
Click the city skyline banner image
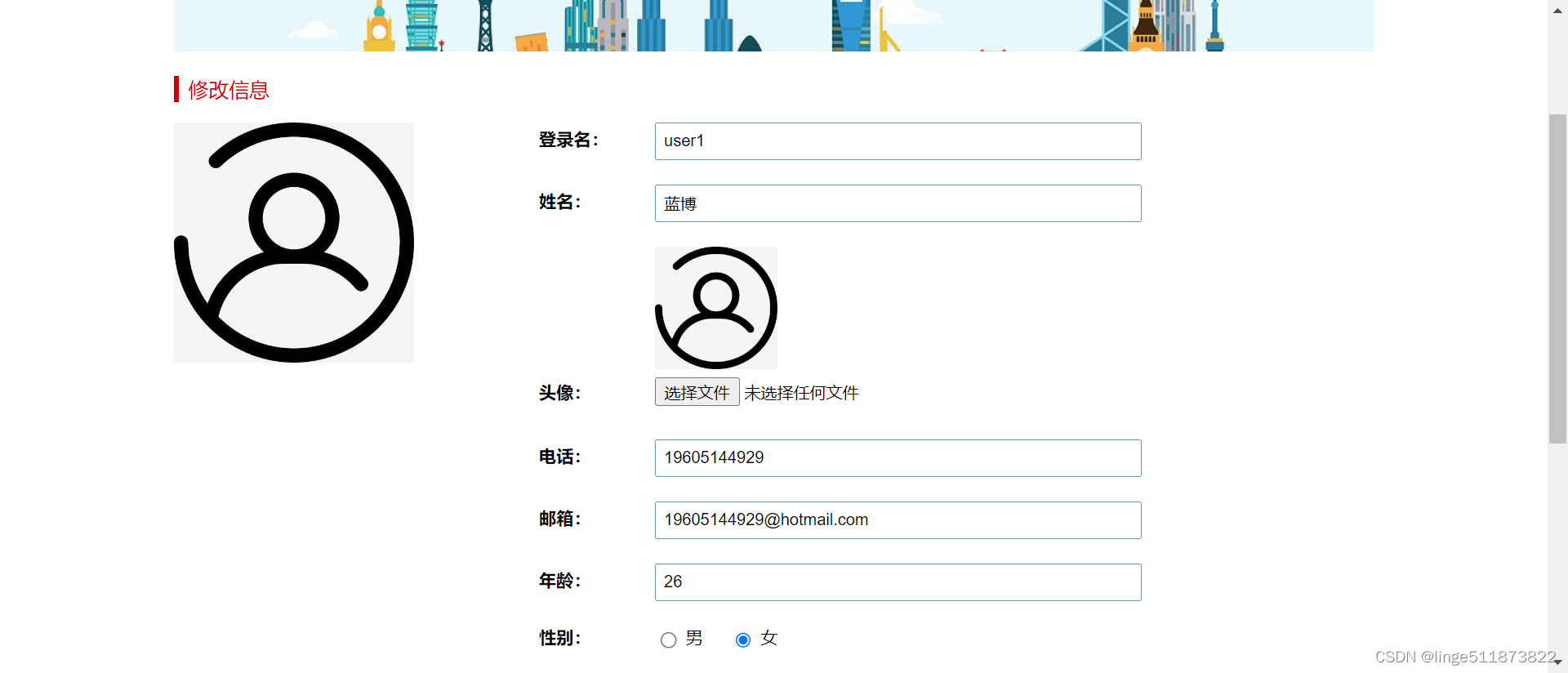click(773, 25)
